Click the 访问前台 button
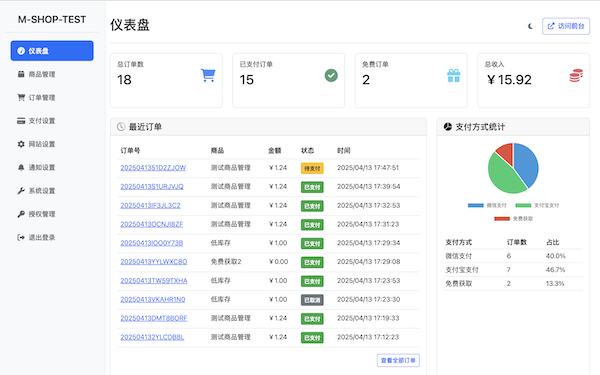 point(566,26)
